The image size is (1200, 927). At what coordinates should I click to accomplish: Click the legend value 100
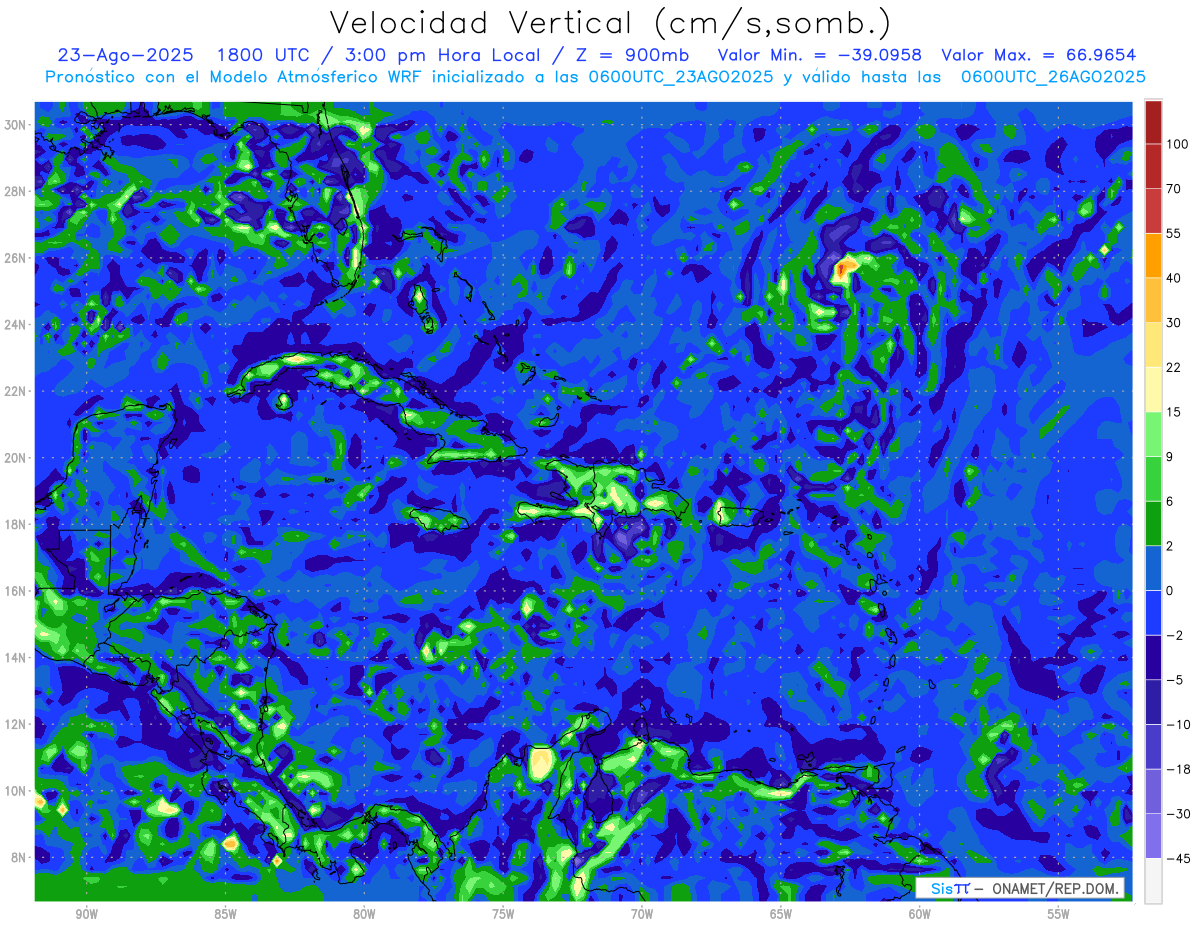pyautogui.click(x=1177, y=145)
